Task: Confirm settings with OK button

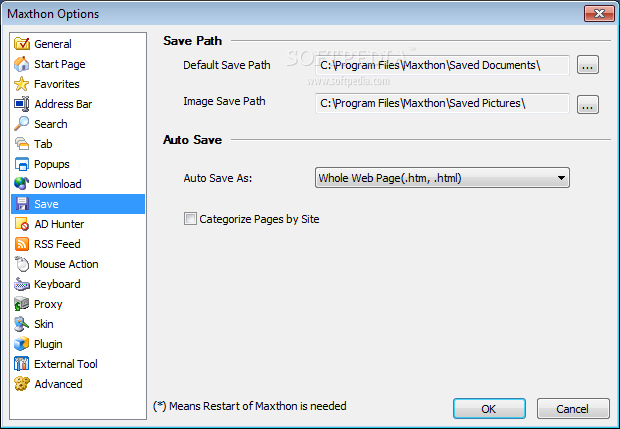Action: click(x=489, y=409)
